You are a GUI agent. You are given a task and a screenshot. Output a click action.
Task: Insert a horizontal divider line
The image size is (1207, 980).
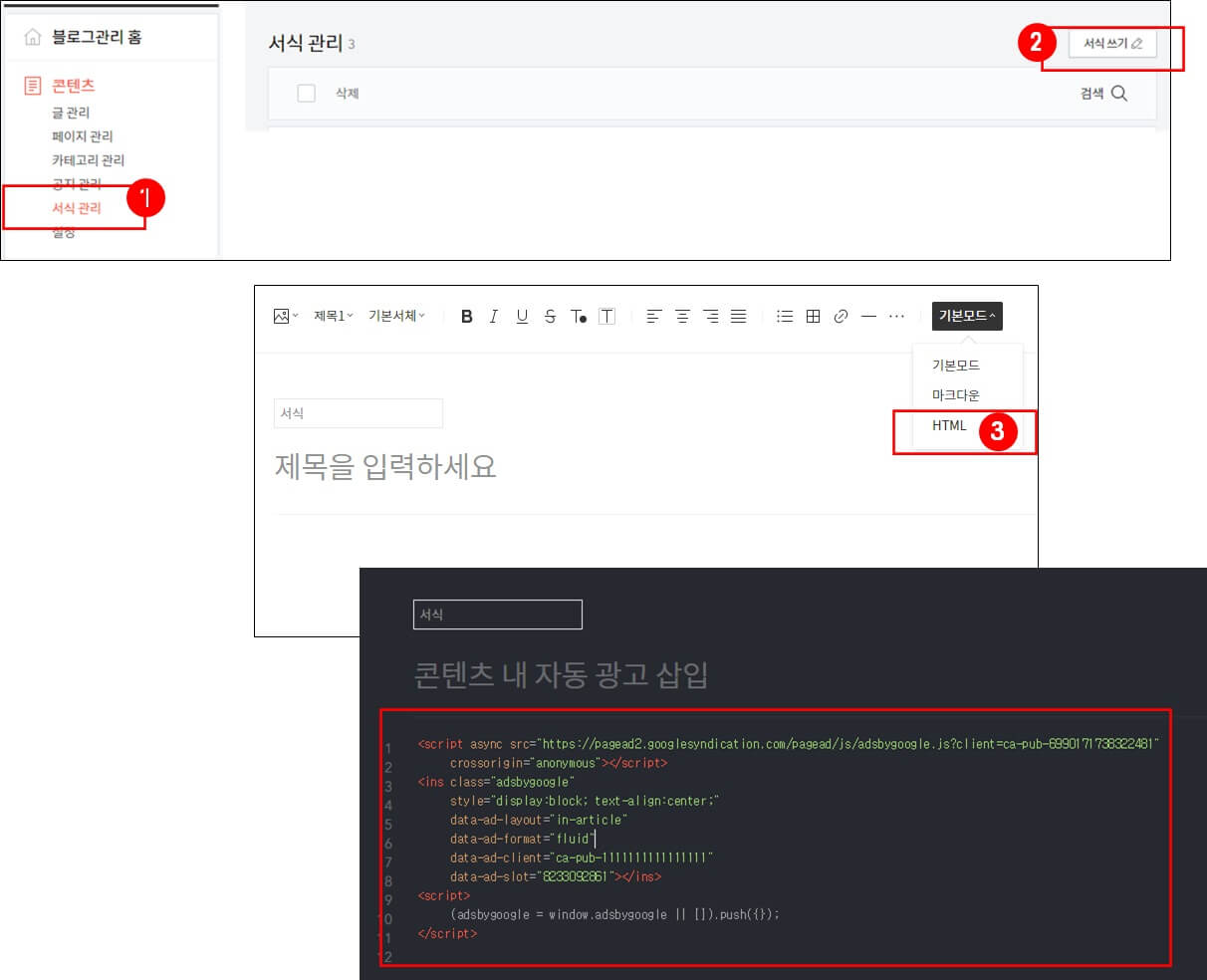pos(868,316)
